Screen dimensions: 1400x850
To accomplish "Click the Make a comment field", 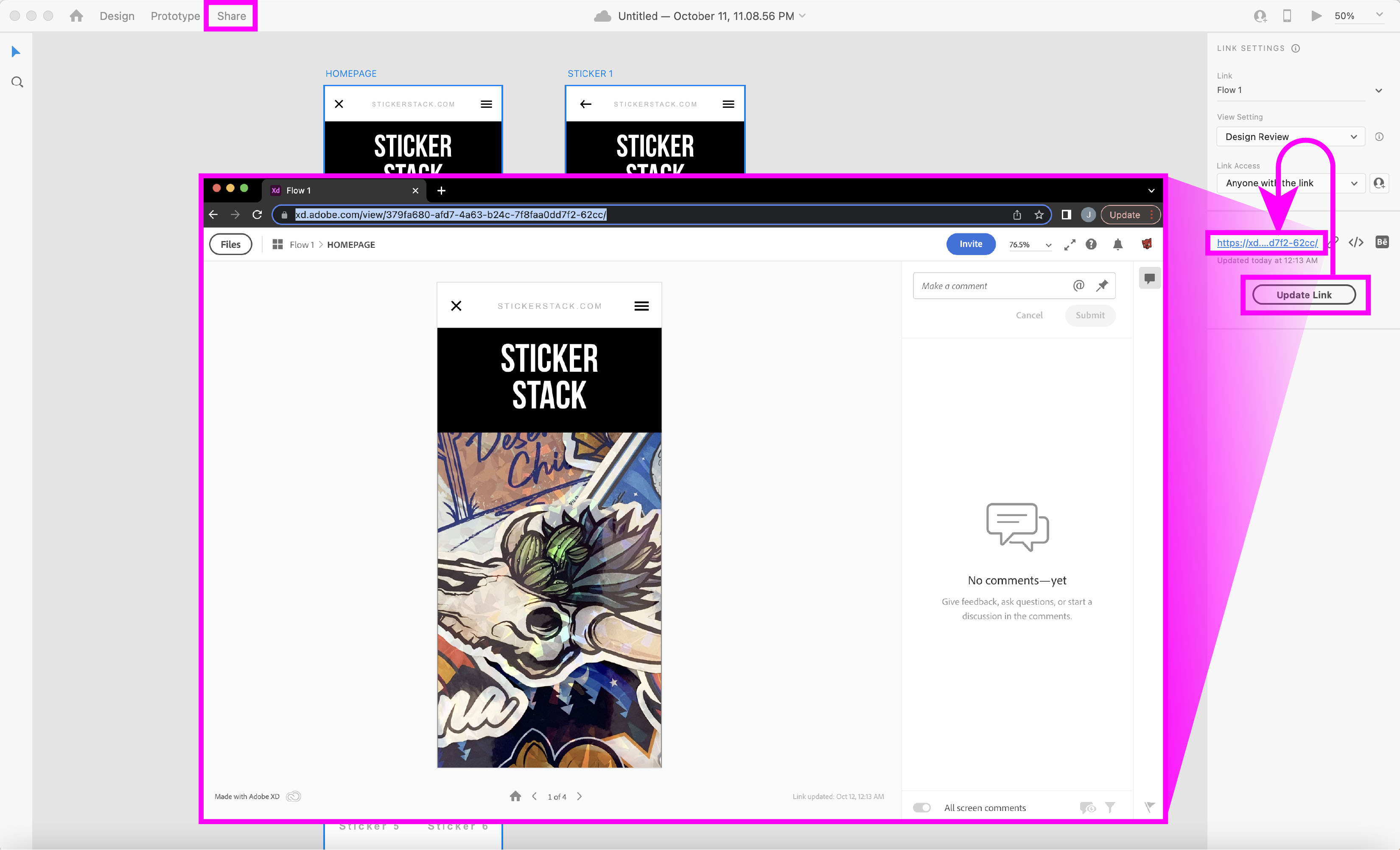I will click(991, 286).
